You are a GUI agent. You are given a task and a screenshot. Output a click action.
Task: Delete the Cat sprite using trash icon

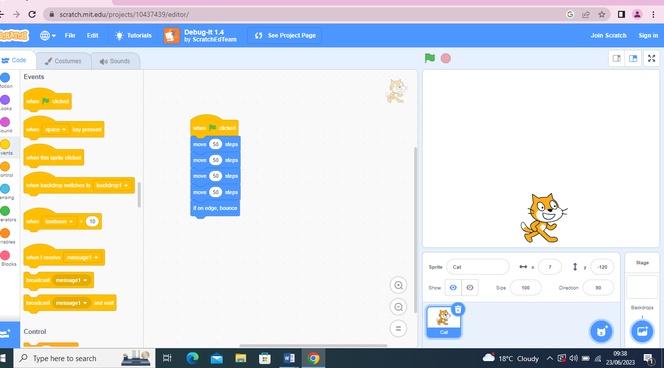point(458,310)
